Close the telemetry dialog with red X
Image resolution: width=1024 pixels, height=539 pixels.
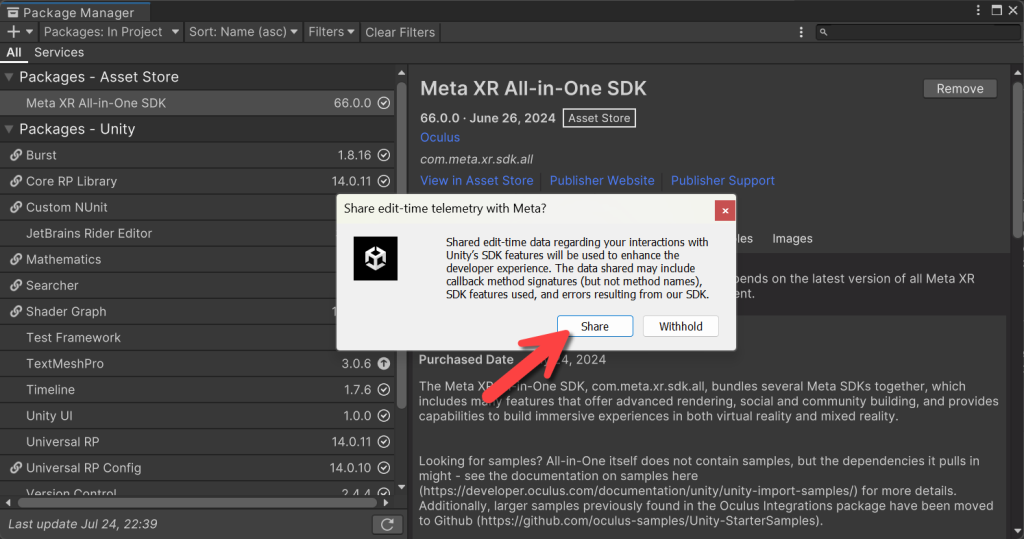point(725,210)
